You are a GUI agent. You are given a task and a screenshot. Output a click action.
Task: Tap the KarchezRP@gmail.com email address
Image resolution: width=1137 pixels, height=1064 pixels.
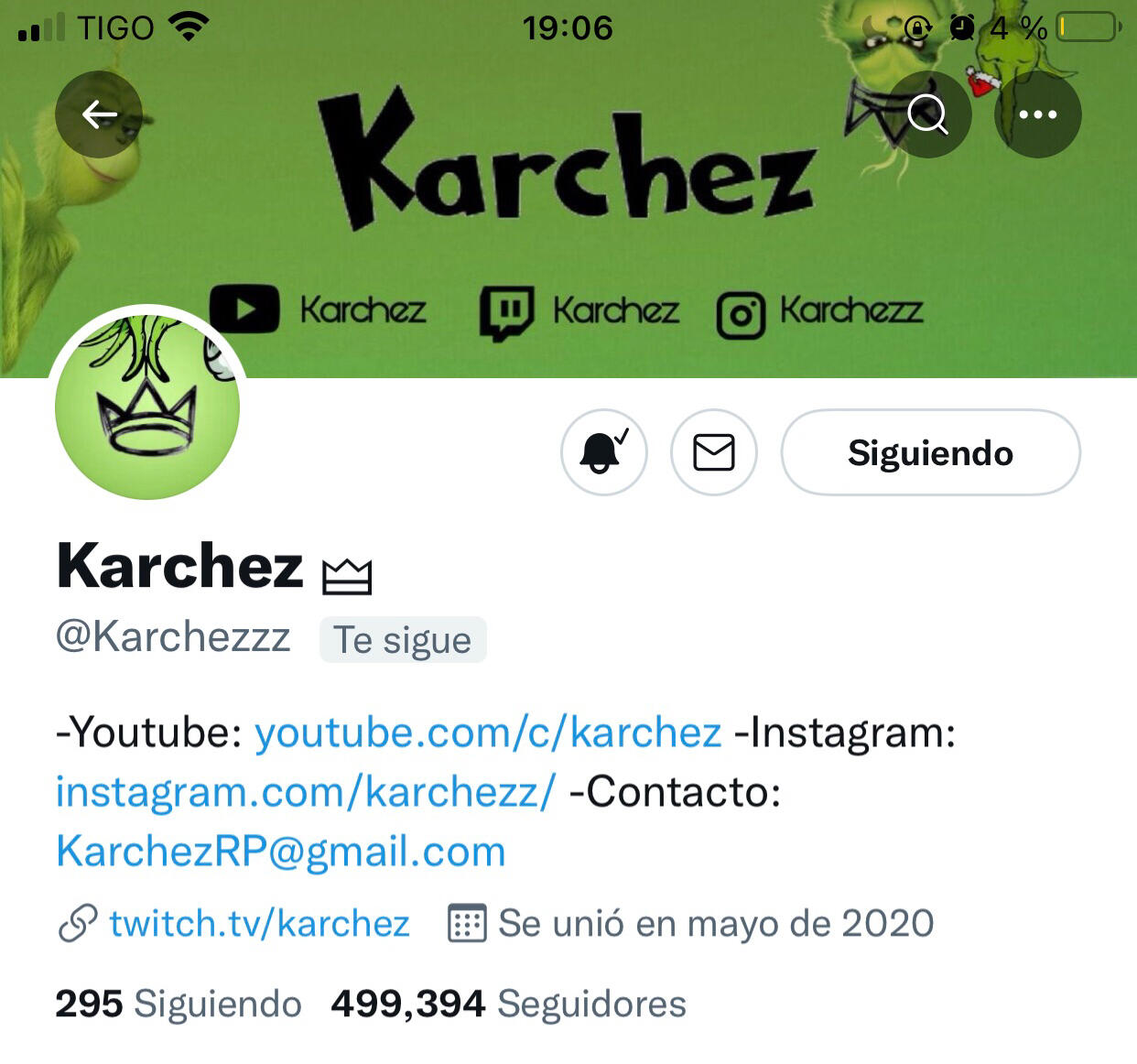pos(280,852)
